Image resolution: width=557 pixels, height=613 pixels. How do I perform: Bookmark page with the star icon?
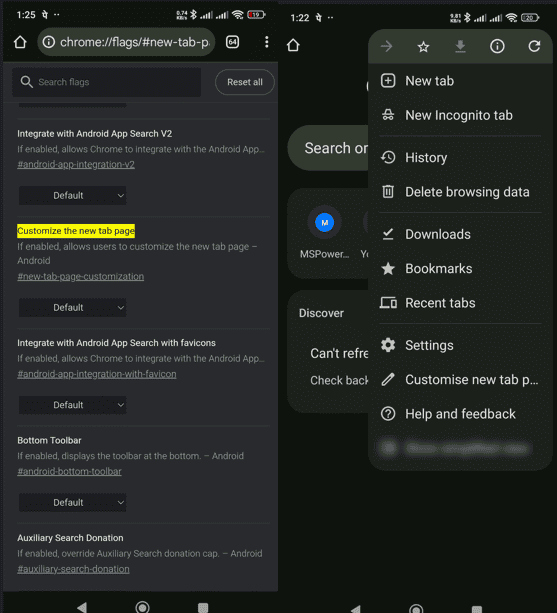[423, 47]
